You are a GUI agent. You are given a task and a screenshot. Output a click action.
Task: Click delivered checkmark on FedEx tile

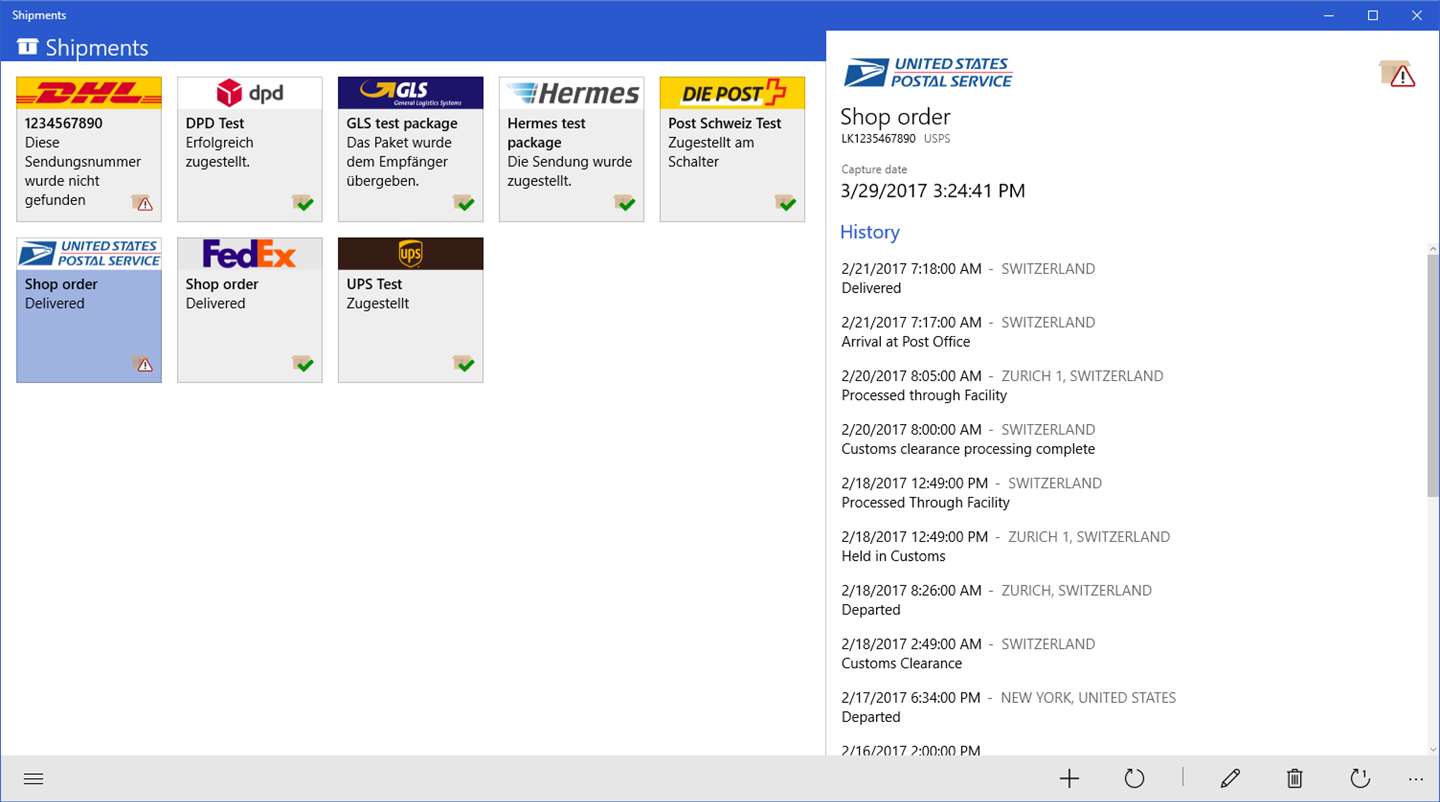(x=303, y=364)
